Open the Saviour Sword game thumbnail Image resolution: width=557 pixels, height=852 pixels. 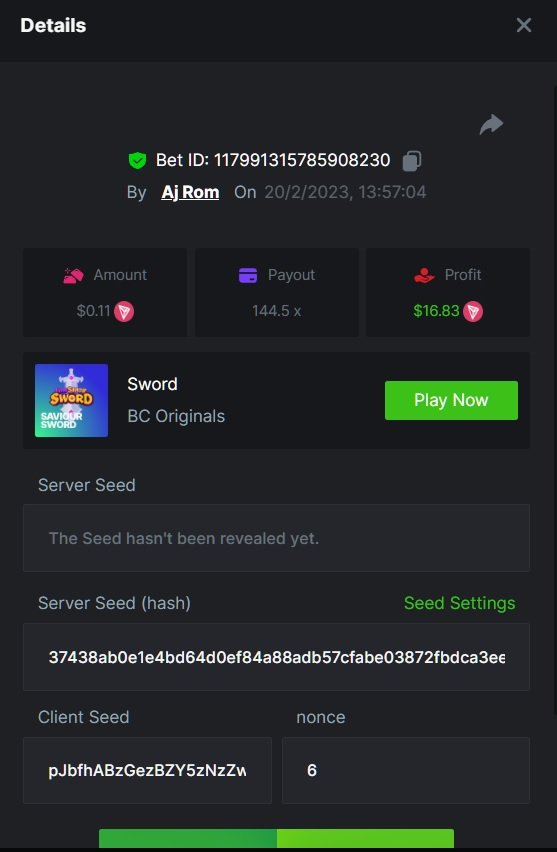[x=72, y=400]
